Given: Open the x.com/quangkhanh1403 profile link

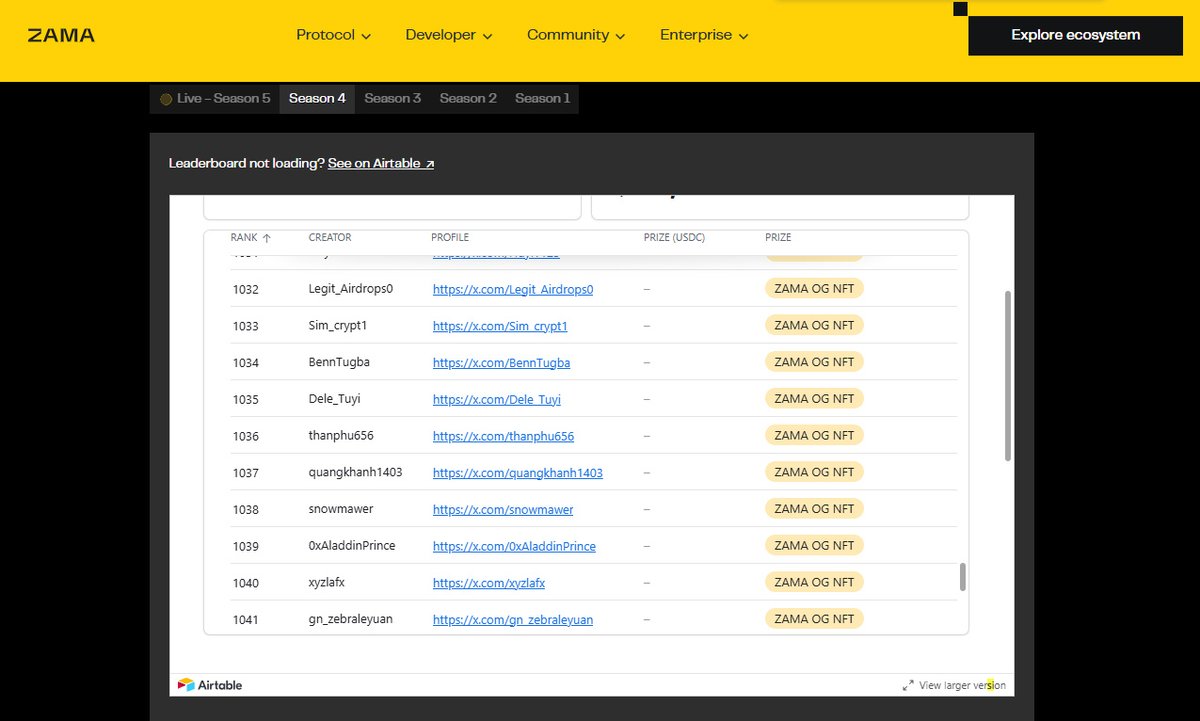Looking at the screenshot, I should (518, 473).
